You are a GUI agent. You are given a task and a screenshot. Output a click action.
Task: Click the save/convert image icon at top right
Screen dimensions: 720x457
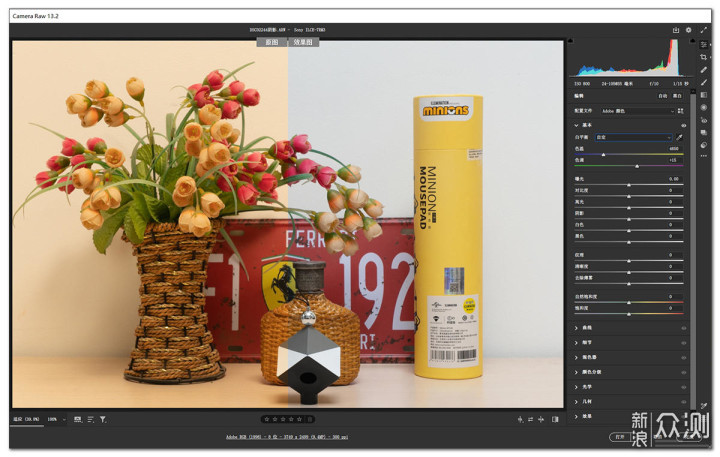point(676,30)
